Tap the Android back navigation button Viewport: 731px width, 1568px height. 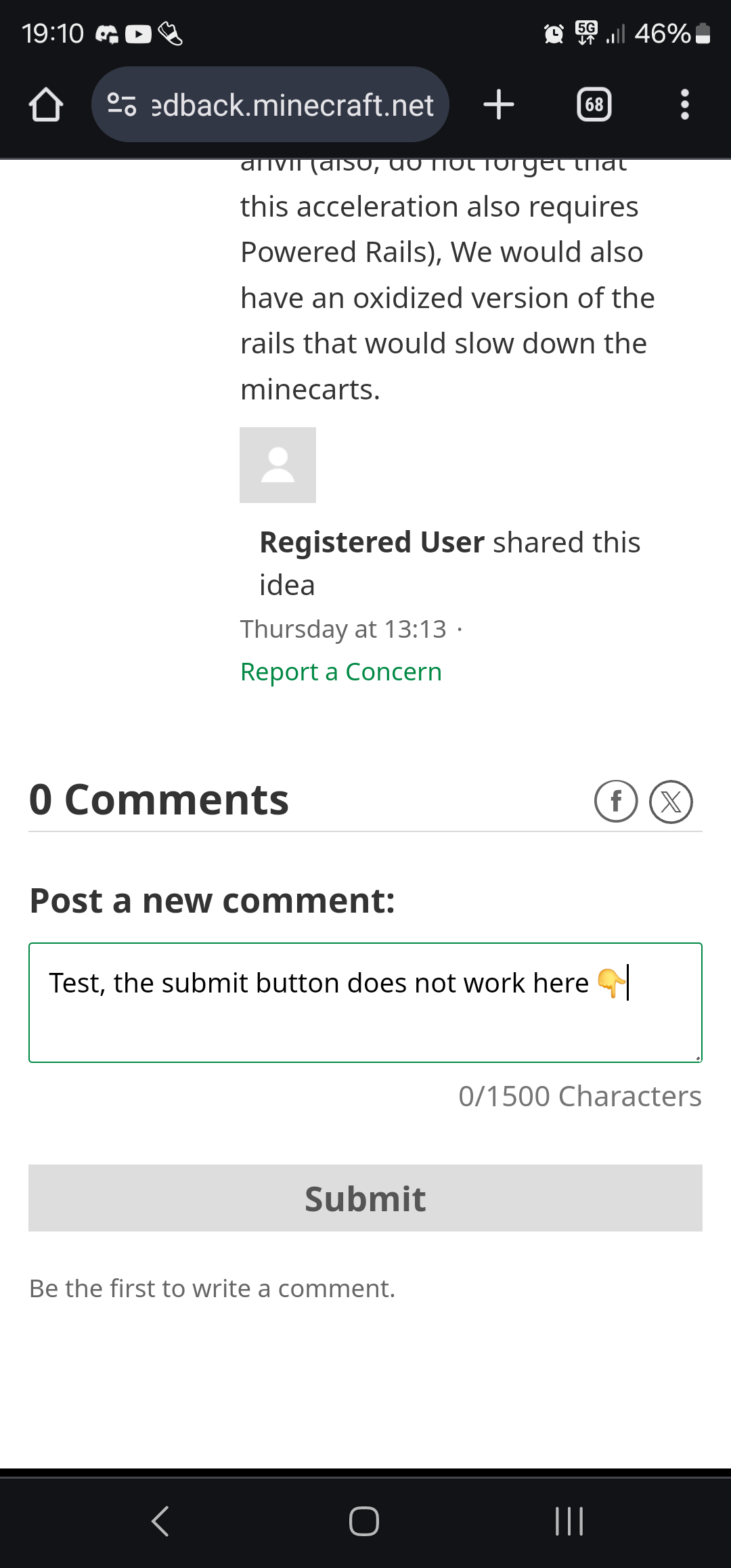click(x=160, y=1521)
